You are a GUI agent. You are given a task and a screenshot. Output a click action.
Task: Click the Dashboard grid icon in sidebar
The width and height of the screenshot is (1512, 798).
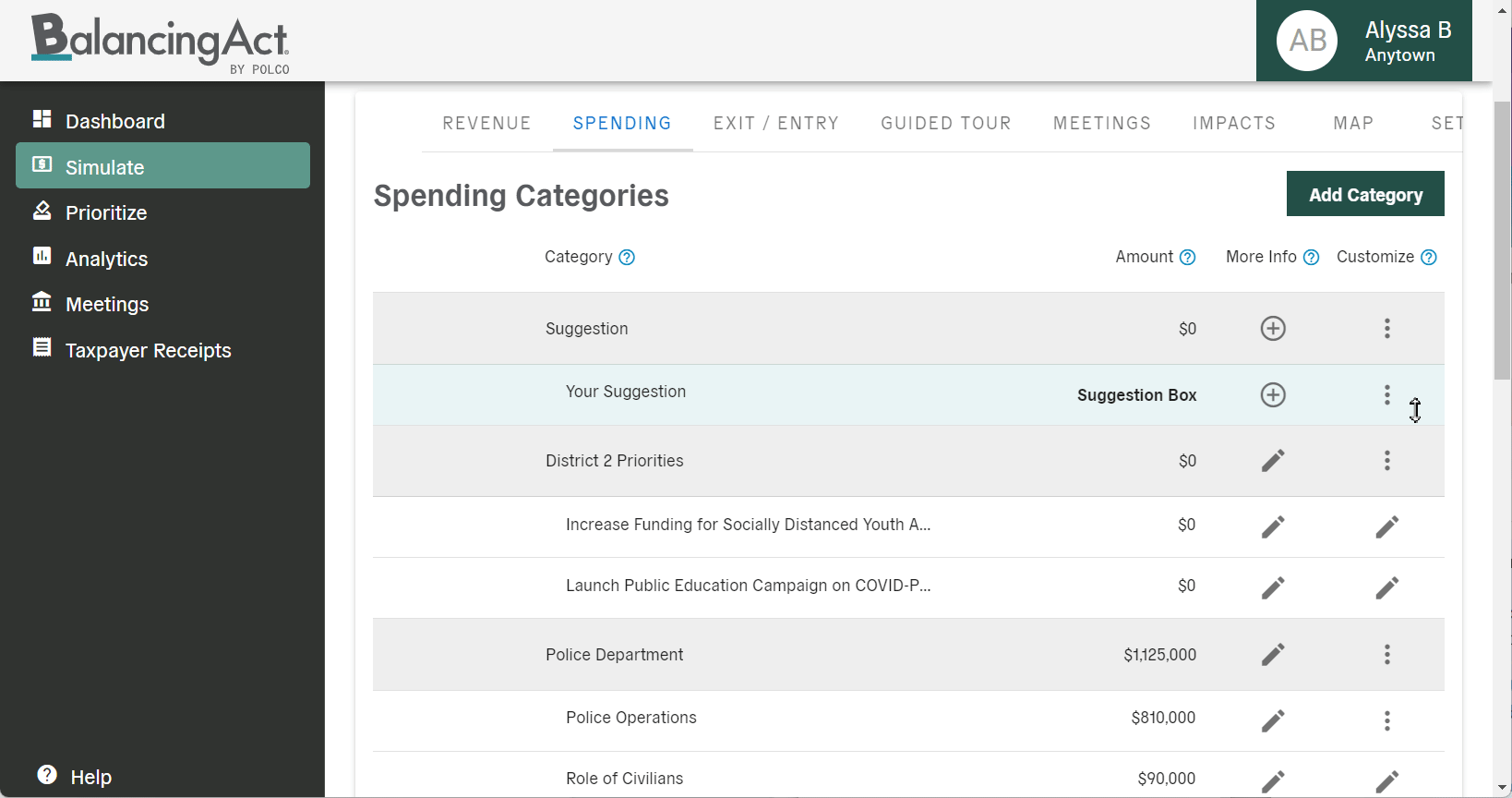tap(42, 119)
